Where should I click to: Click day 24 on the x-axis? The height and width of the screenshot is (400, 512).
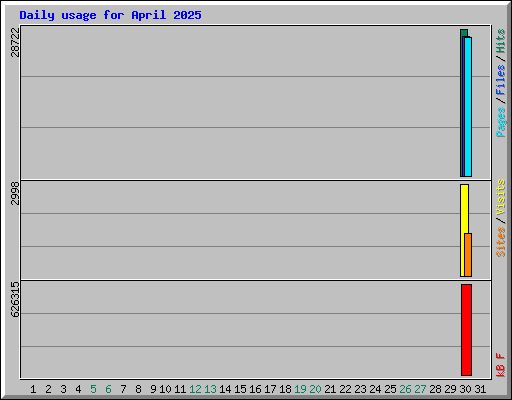375,389
